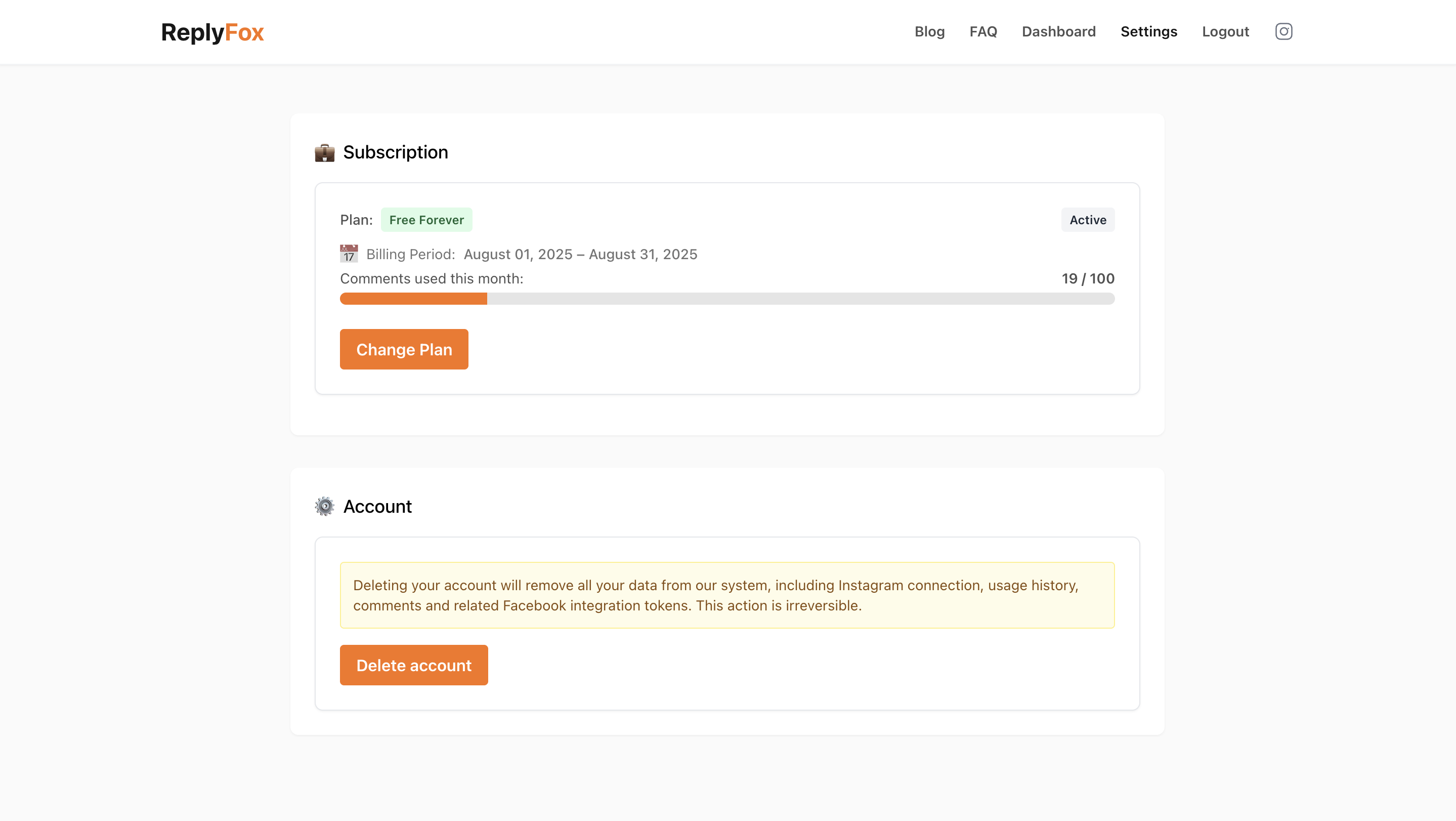The width and height of the screenshot is (1456, 821).
Task: Click the Subscription section heading
Action: 395,153
